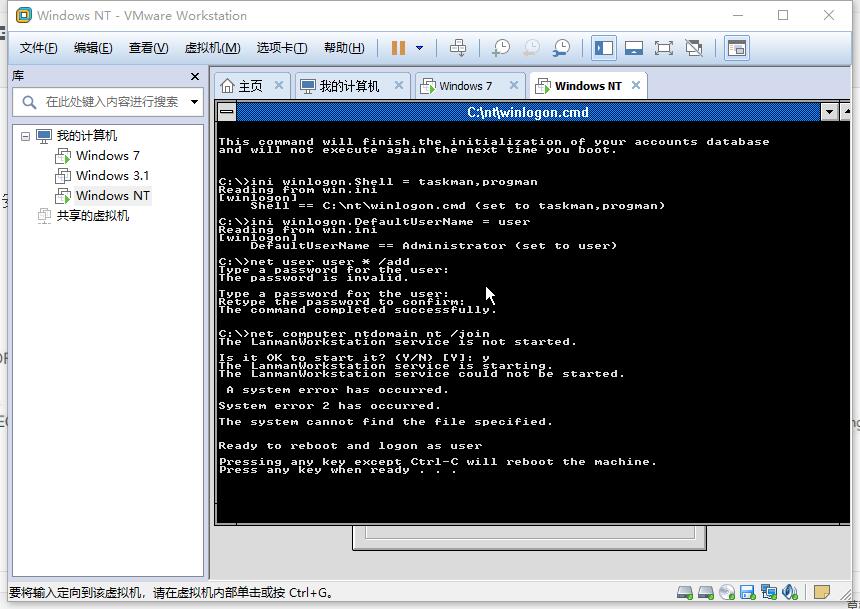Image resolution: width=860 pixels, height=609 pixels.
Task: Select 我的计算机 in the library tree
Action: (x=87, y=136)
